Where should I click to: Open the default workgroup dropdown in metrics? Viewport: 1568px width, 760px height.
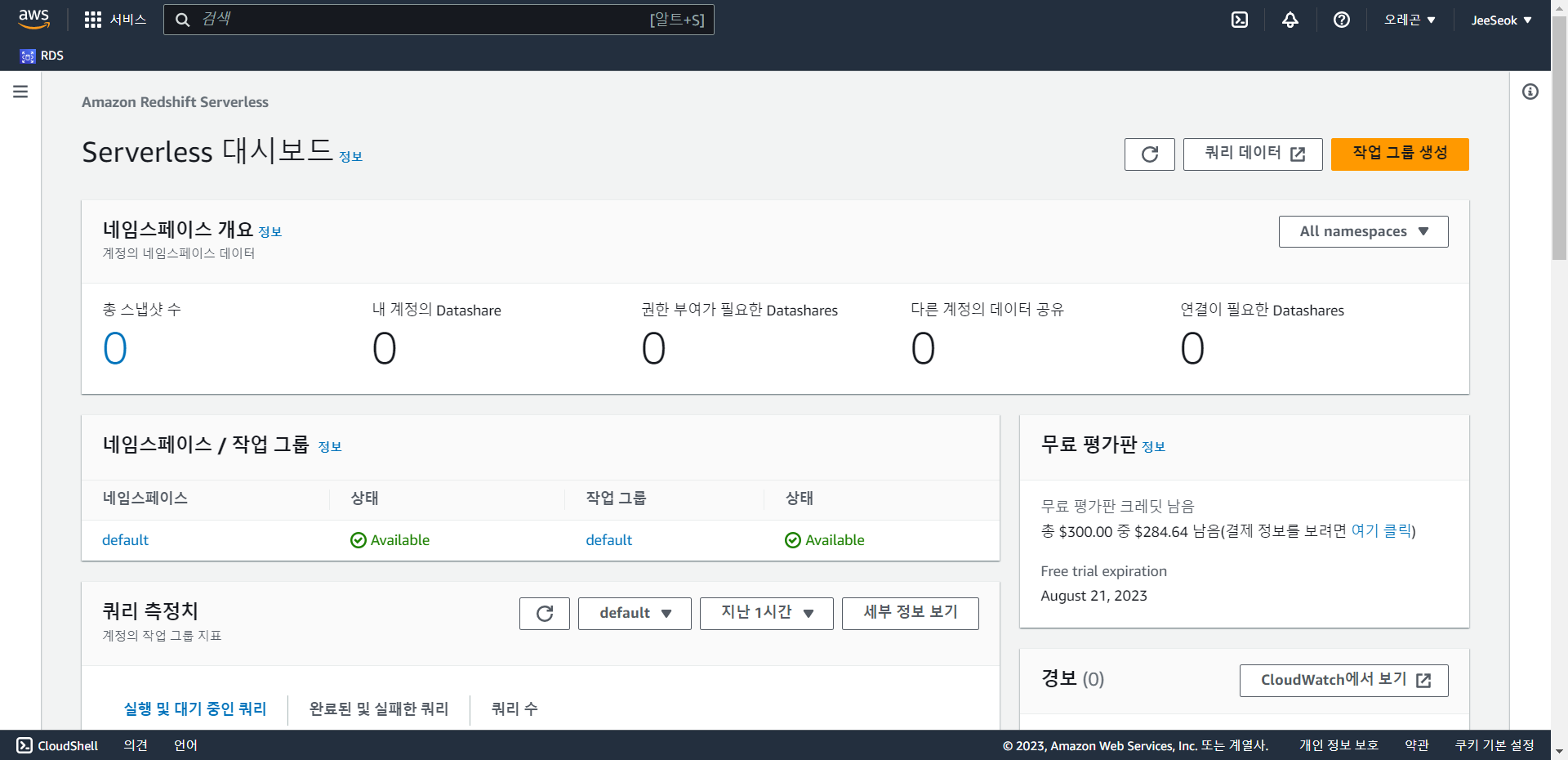pos(635,614)
